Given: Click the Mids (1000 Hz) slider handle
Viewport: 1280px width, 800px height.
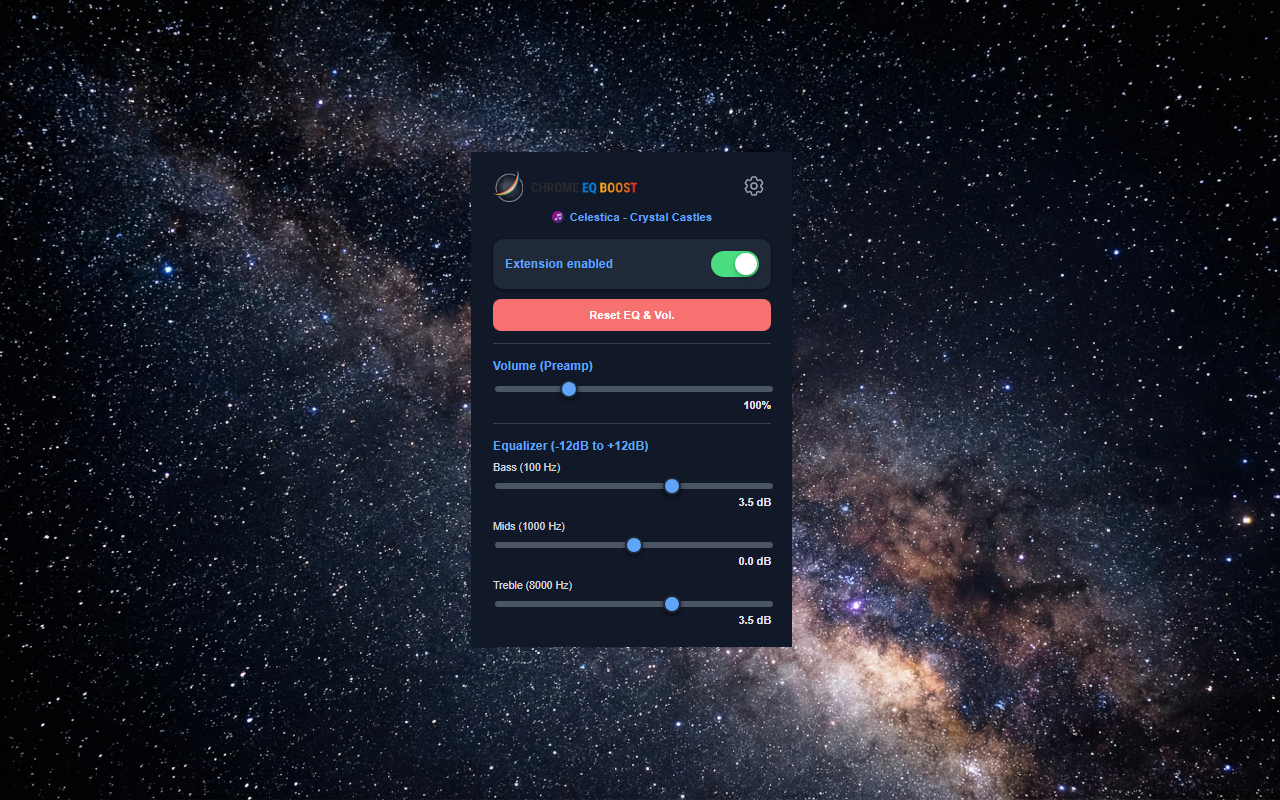Looking at the screenshot, I should tap(634, 545).
